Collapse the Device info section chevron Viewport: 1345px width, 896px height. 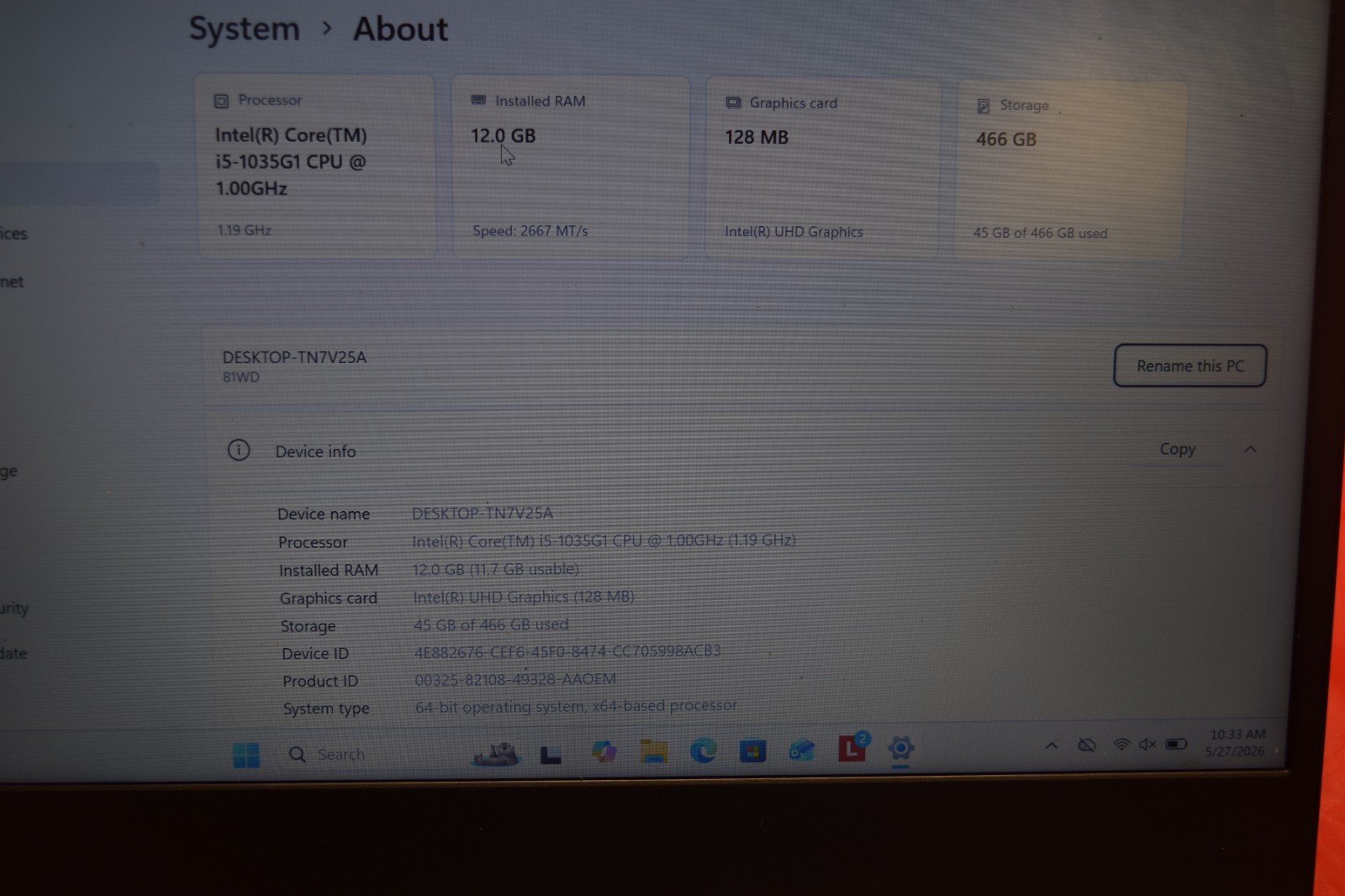point(1250,449)
